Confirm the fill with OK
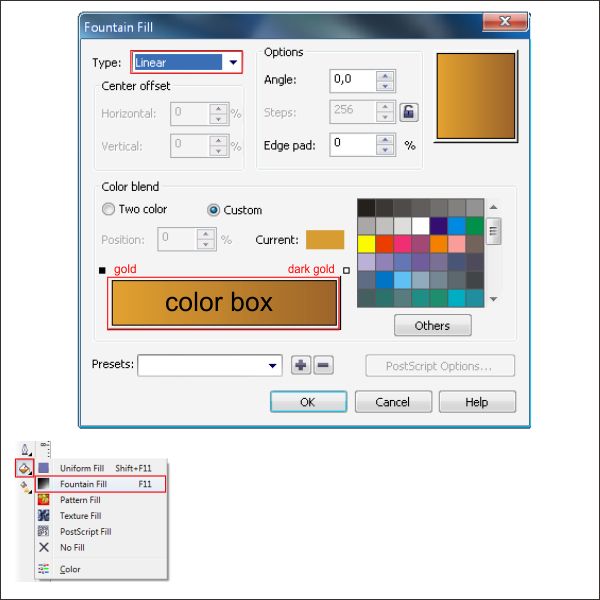The image size is (600, 600). tap(308, 402)
